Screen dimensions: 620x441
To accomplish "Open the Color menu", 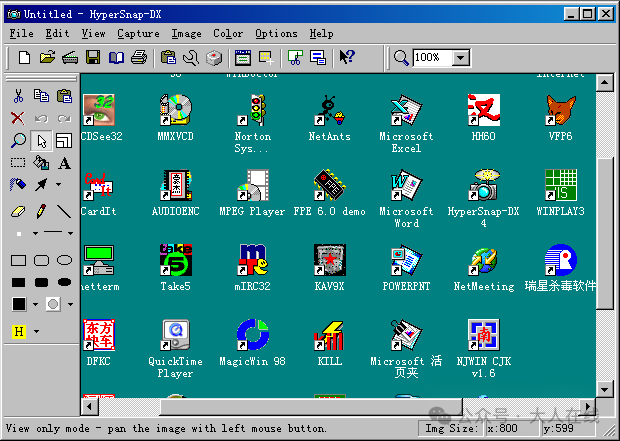I will 228,34.
